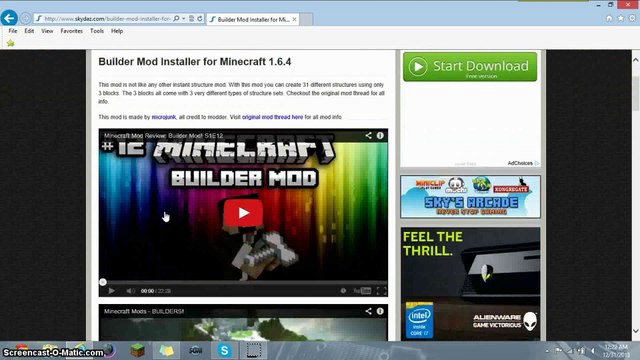Open a new blank tab
This screenshot has height=360, width=640.
(307, 19)
